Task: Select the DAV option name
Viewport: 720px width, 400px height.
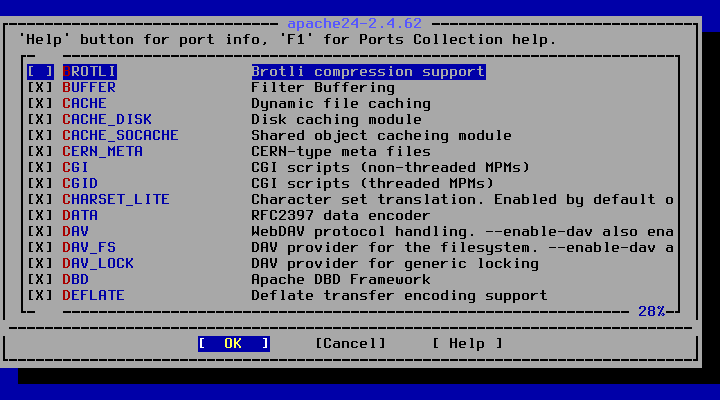Action: (76, 231)
